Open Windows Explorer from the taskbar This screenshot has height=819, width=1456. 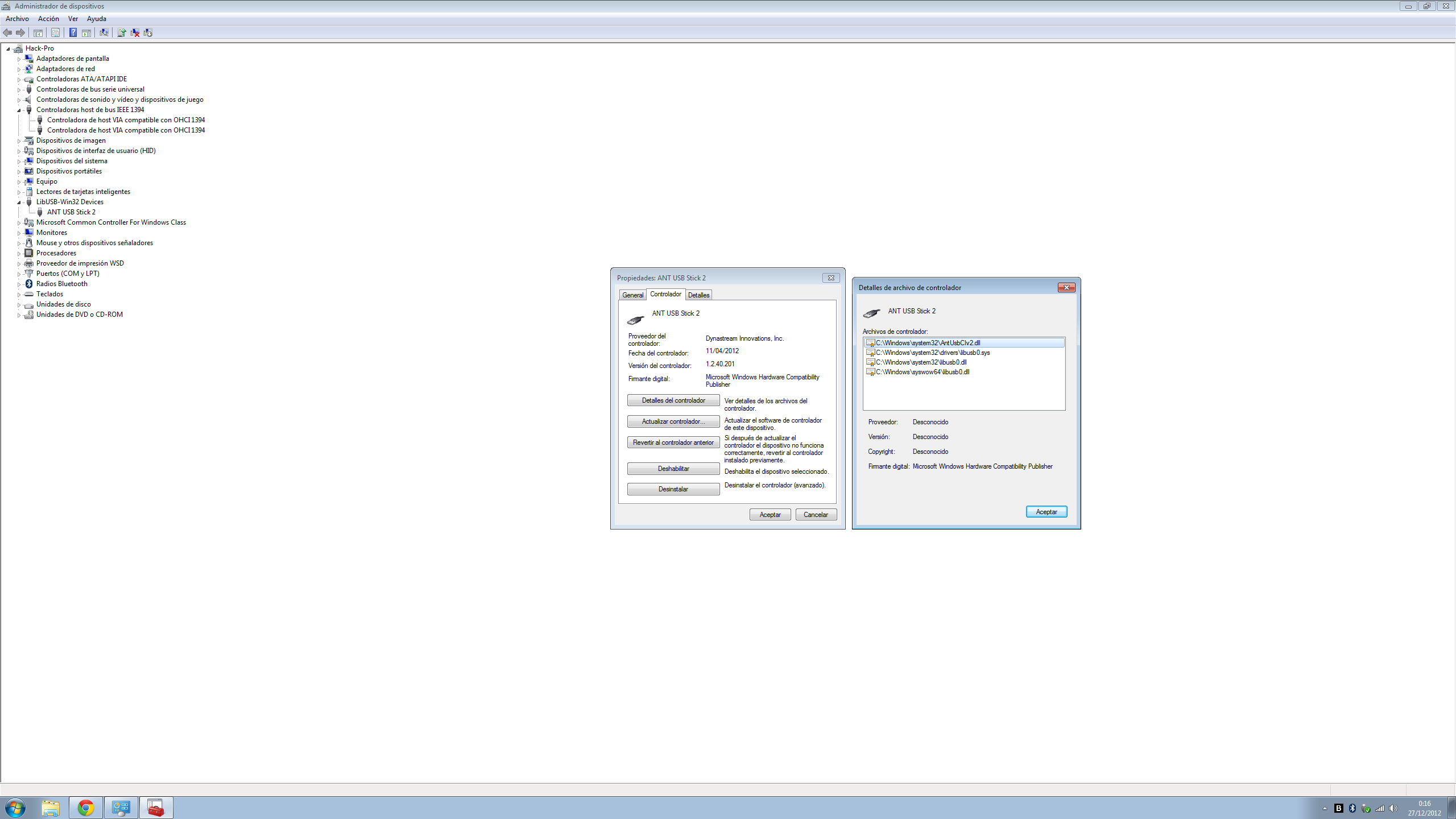[51, 808]
